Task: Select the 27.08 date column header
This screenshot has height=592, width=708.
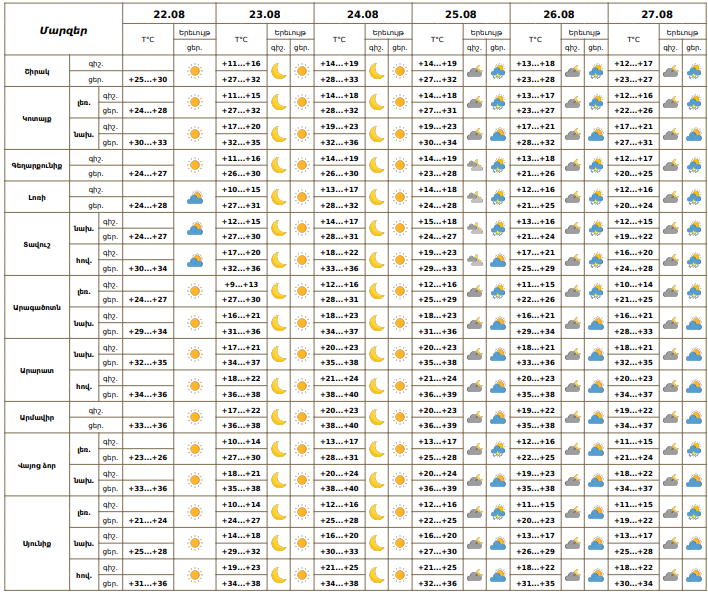Action: (x=657, y=14)
